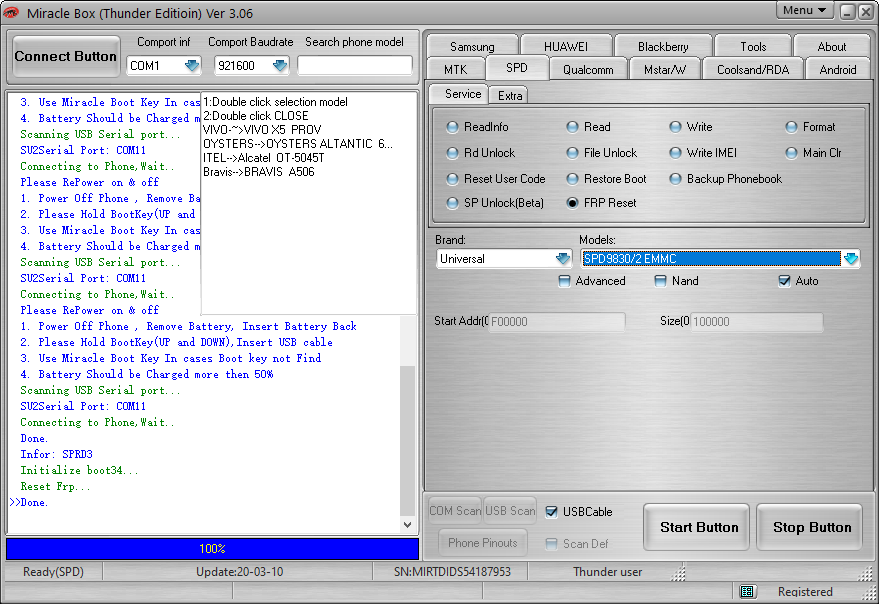Click the Size field showing 100000
The width and height of the screenshot is (879, 604).
pos(757,321)
